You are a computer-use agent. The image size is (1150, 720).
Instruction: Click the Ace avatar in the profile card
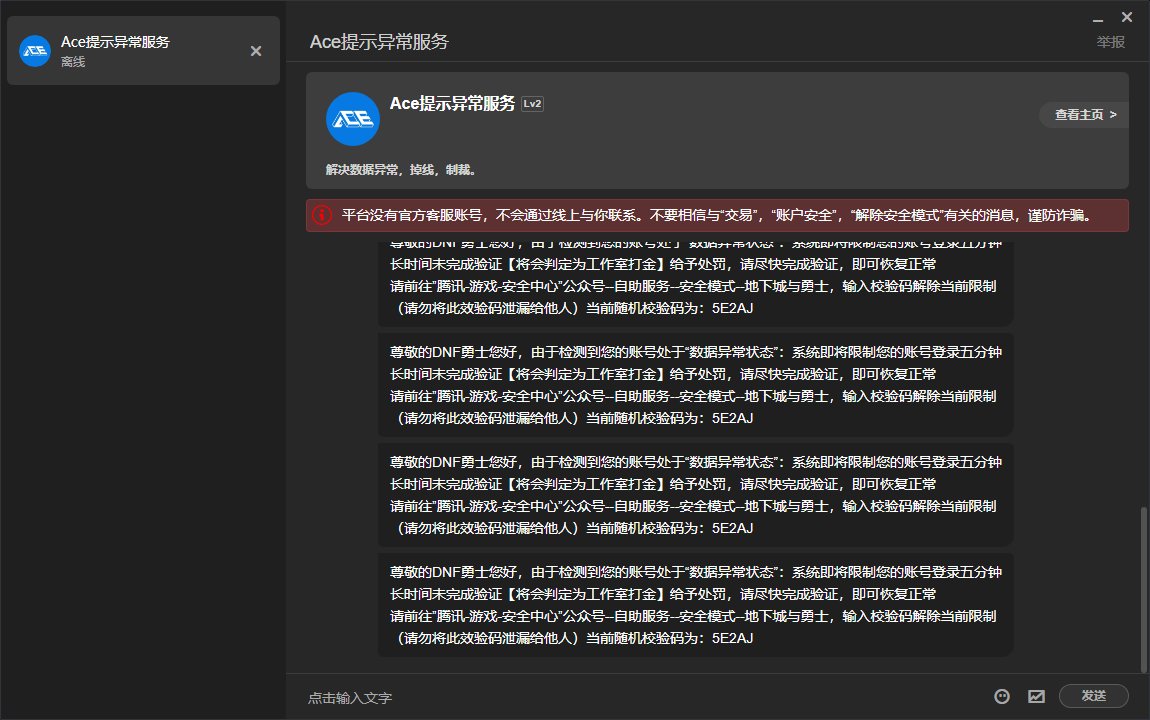(x=353, y=119)
